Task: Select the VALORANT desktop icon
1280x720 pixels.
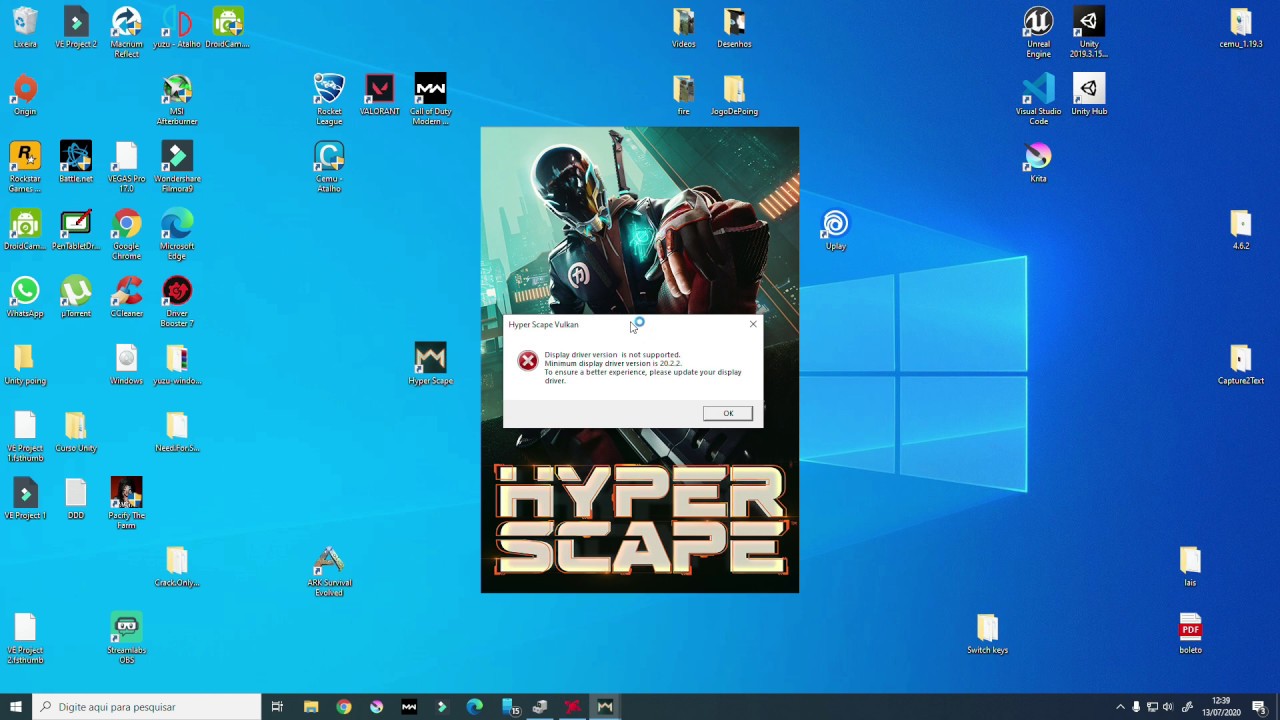Action: 379,95
